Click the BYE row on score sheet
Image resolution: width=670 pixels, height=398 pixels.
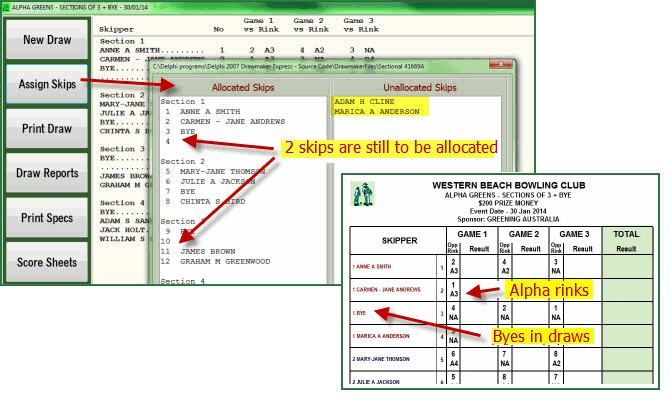tap(359, 313)
